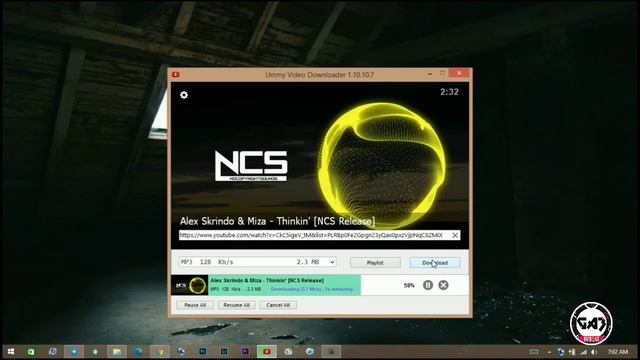640x360 pixels.
Task: Open the Windows Start button
Action: [11, 351]
